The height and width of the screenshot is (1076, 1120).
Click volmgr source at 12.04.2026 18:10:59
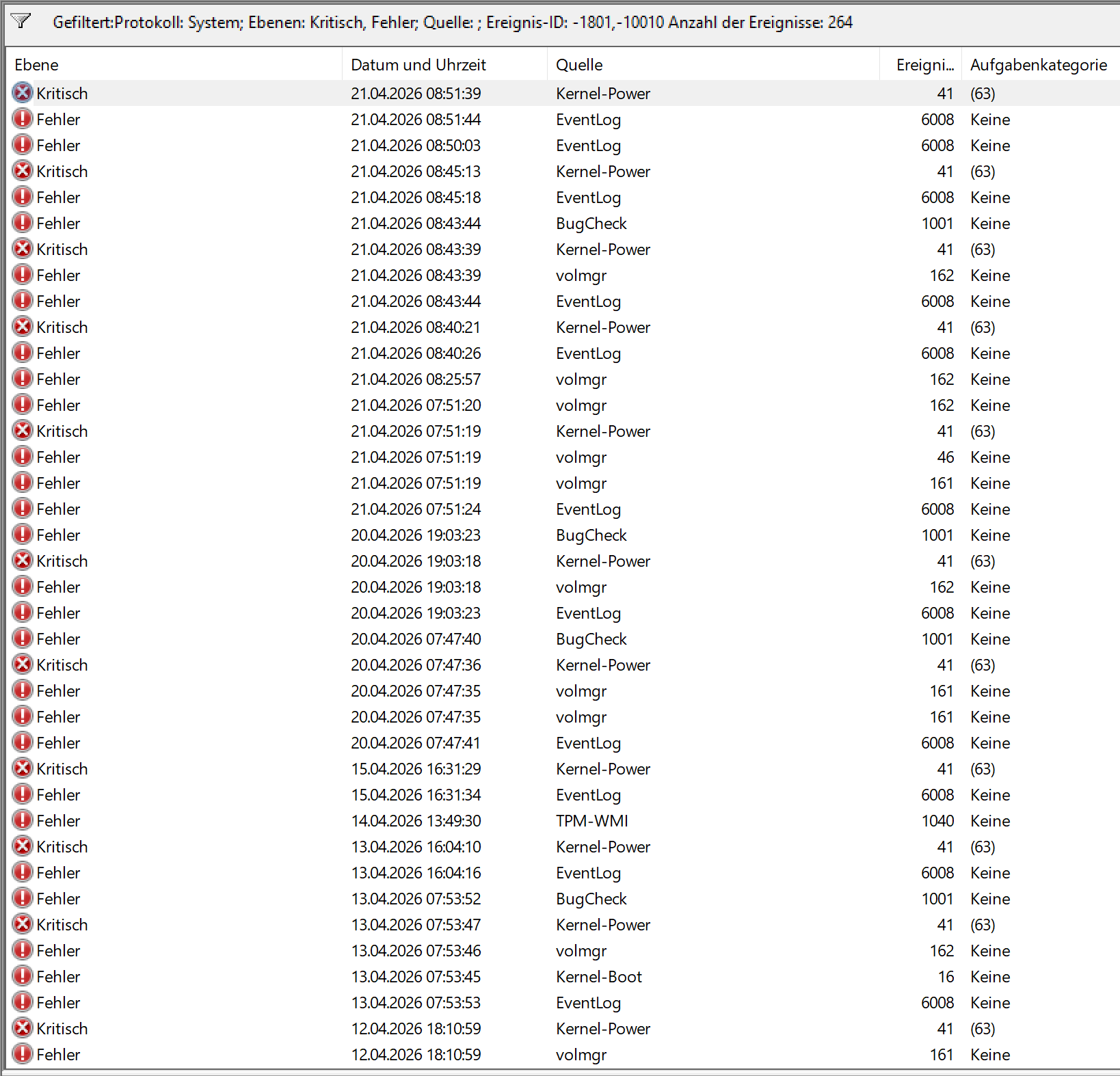581,1055
